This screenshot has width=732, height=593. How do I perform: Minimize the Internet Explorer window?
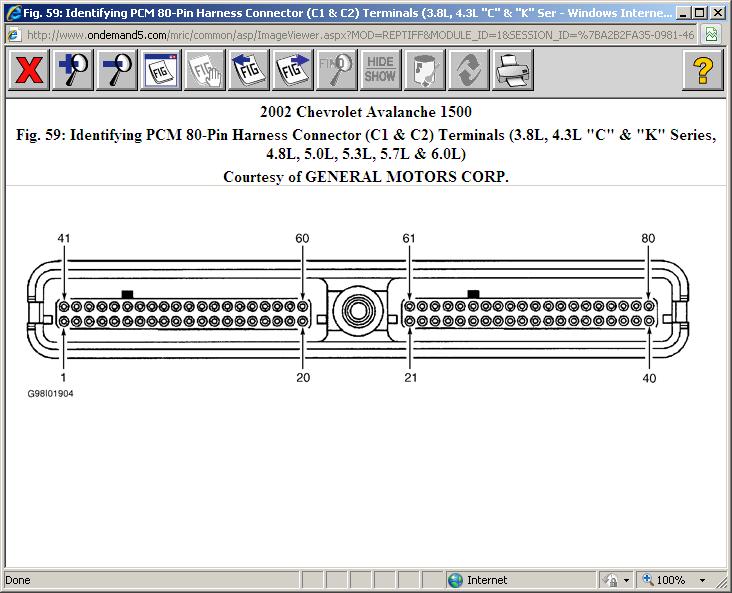(x=683, y=13)
